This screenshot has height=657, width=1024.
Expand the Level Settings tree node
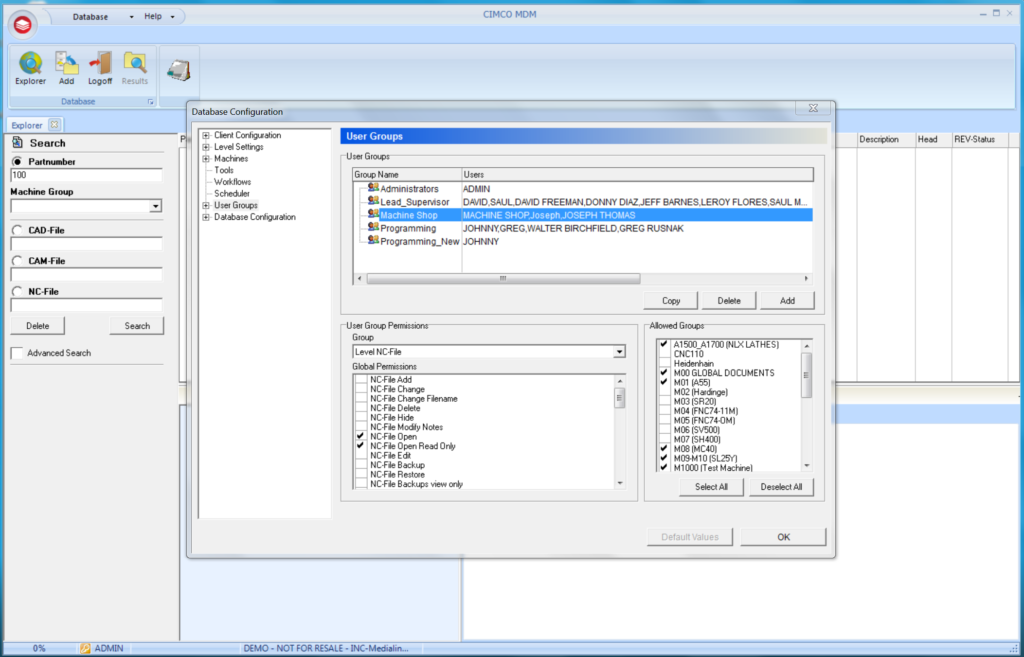point(206,148)
